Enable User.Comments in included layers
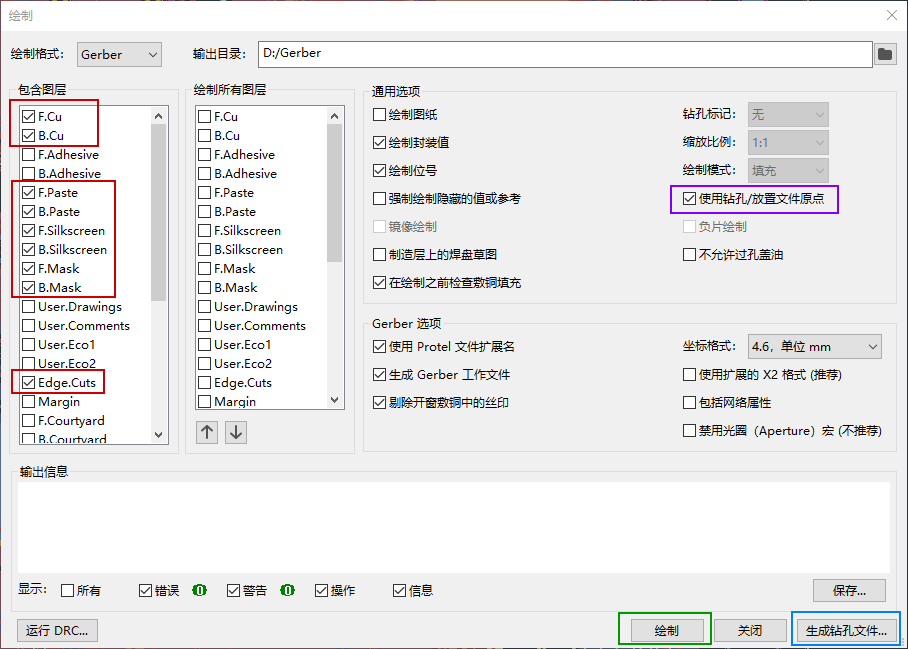 [x=28, y=326]
